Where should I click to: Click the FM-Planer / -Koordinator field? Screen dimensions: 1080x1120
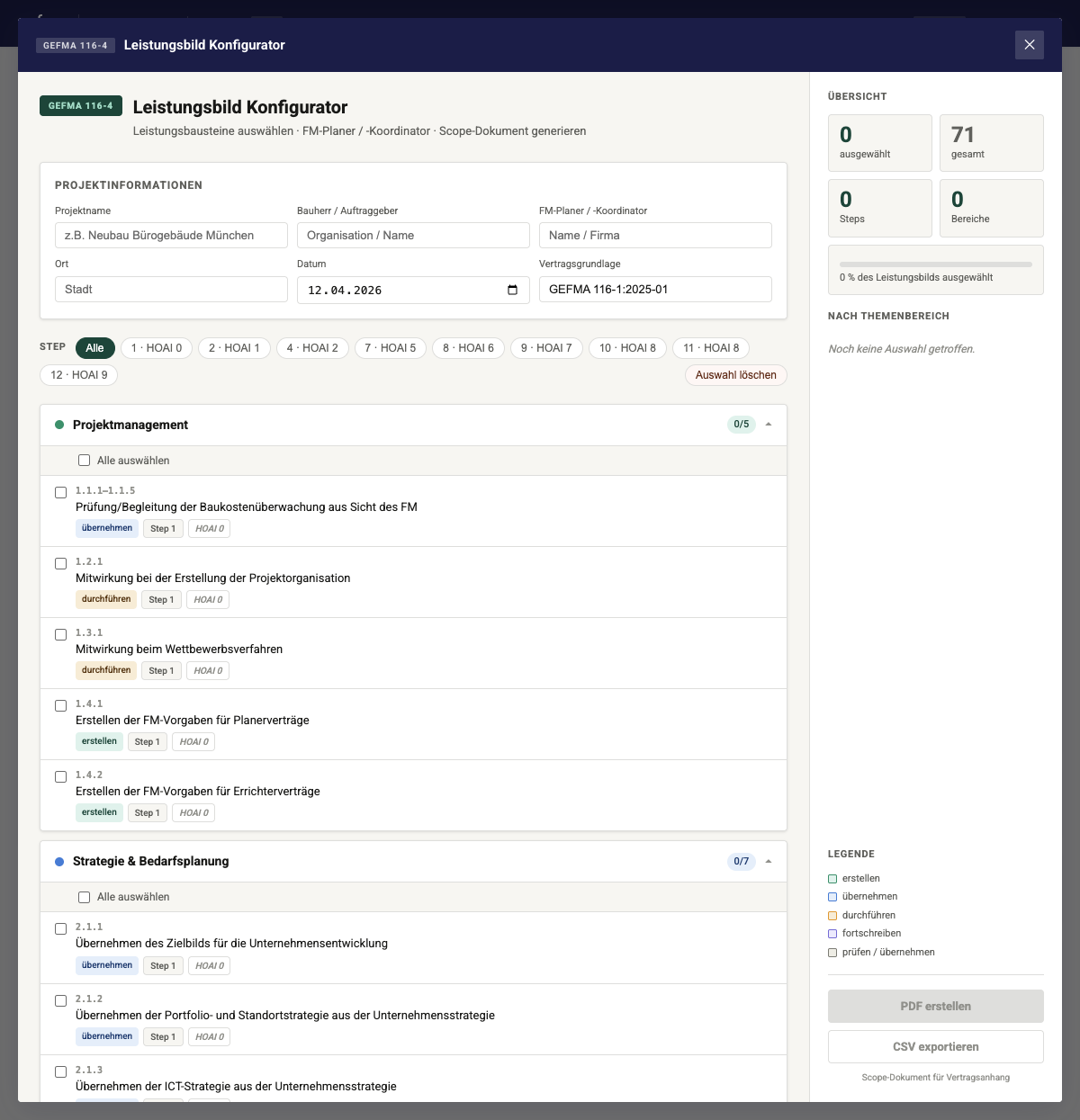point(655,236)
